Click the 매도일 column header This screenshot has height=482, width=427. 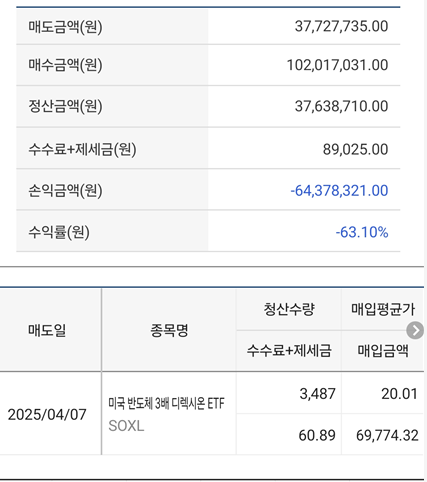(x=47, y=330)
